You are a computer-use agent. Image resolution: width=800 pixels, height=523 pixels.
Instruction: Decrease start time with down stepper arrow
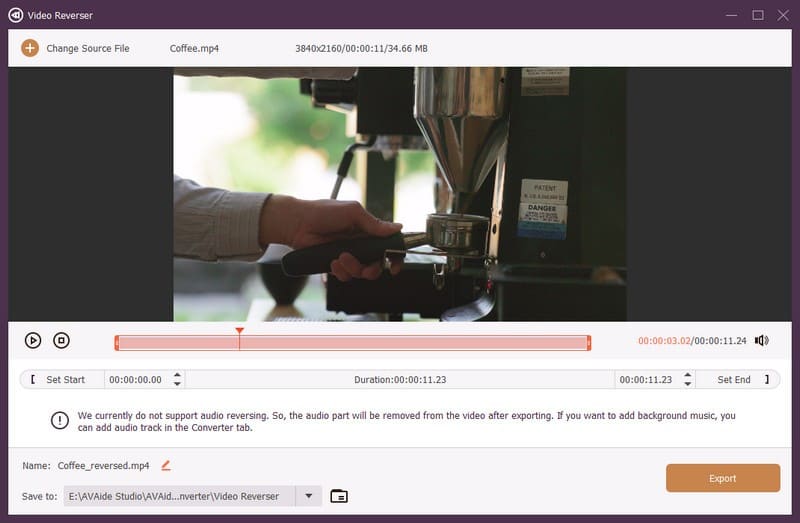(177, 384)
